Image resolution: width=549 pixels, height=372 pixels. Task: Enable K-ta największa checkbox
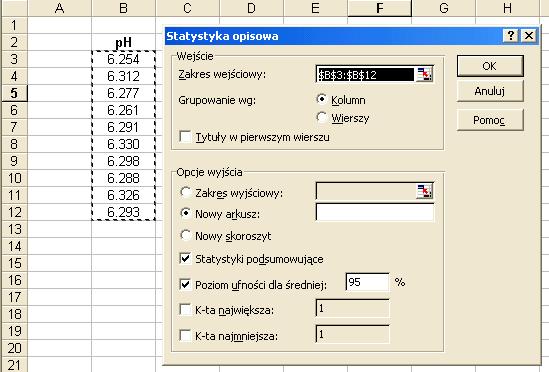coord(185,310)
